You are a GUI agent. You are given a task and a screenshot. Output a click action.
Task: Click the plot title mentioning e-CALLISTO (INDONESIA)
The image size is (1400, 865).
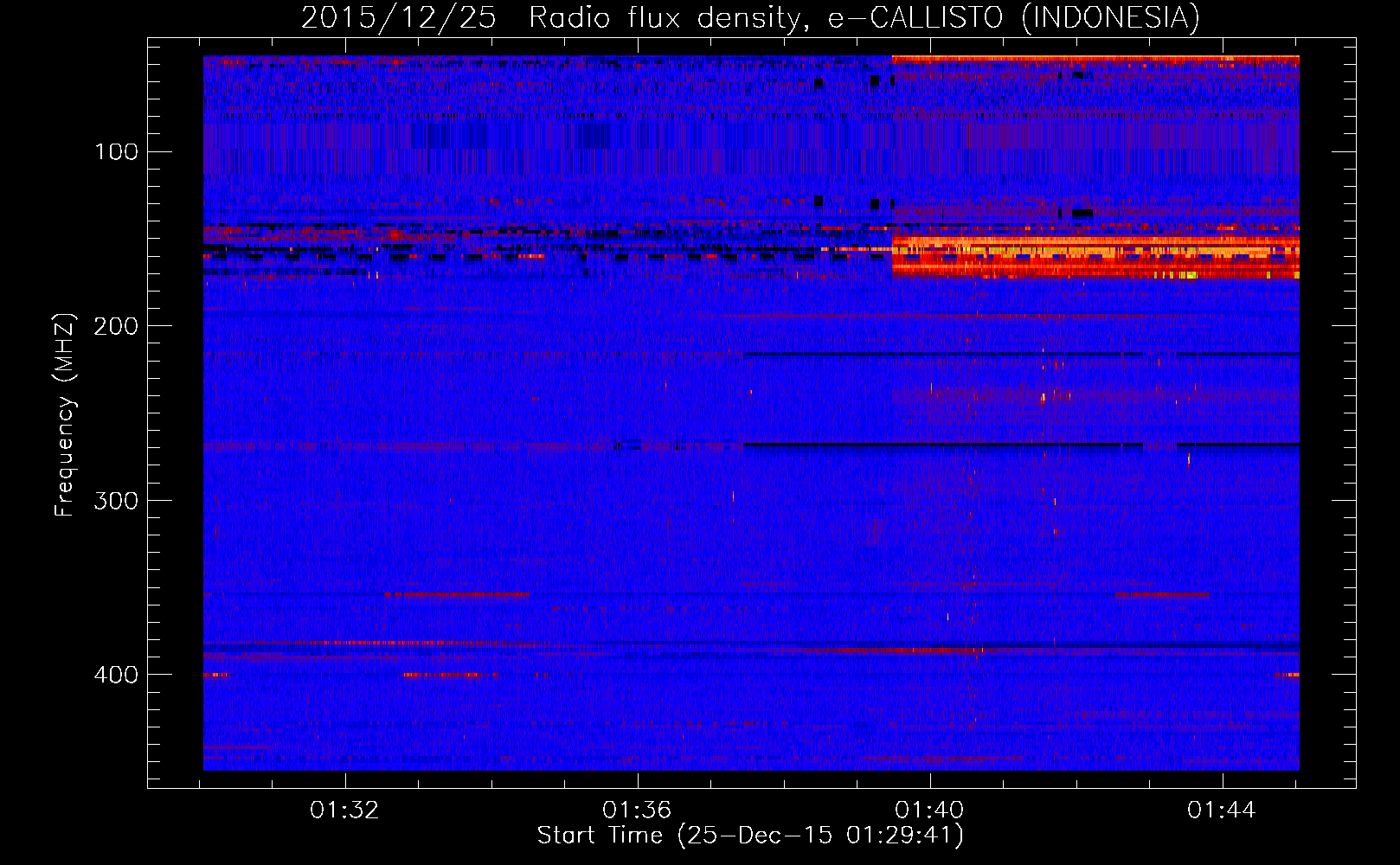coord(750,17)
